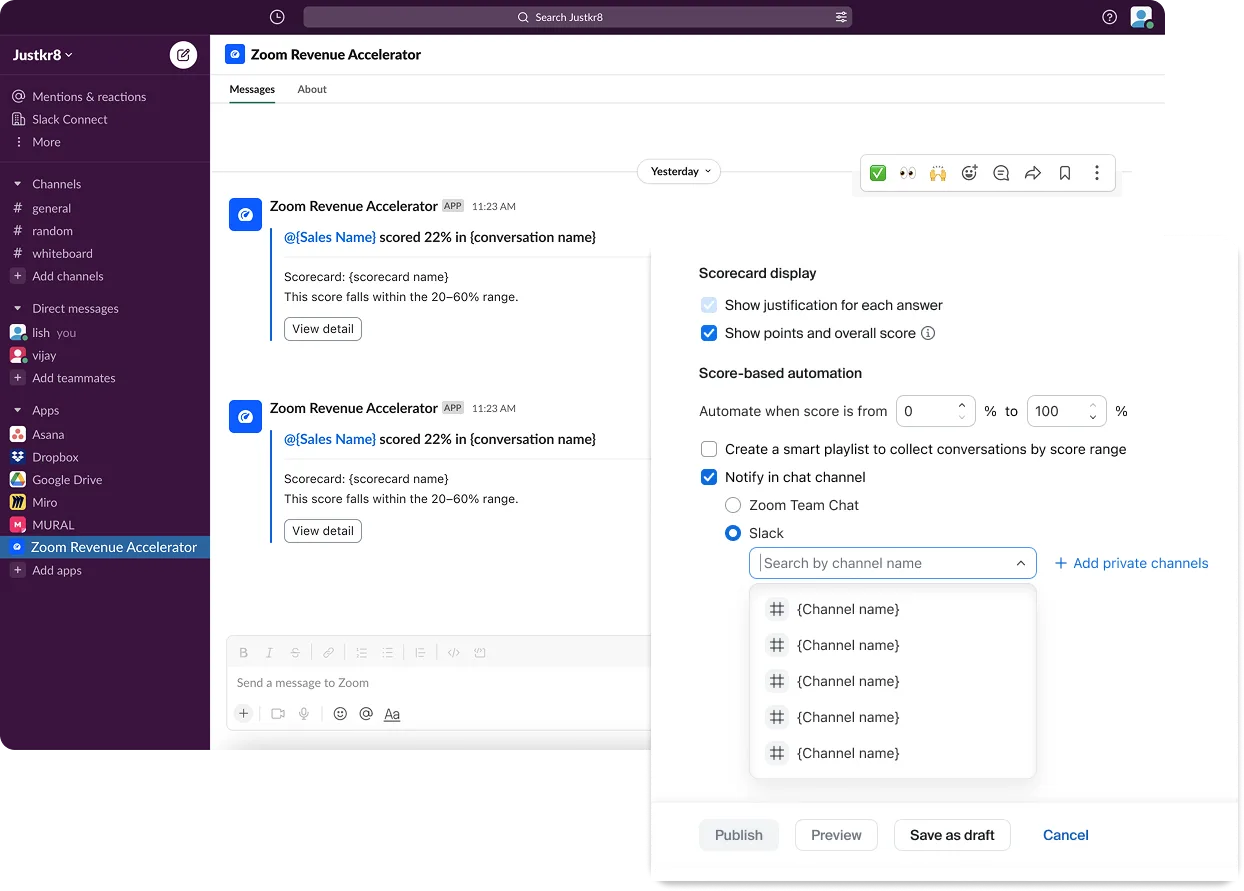Click the Save as draft button
The image size is (1244, 891).
tap(952, 835)
